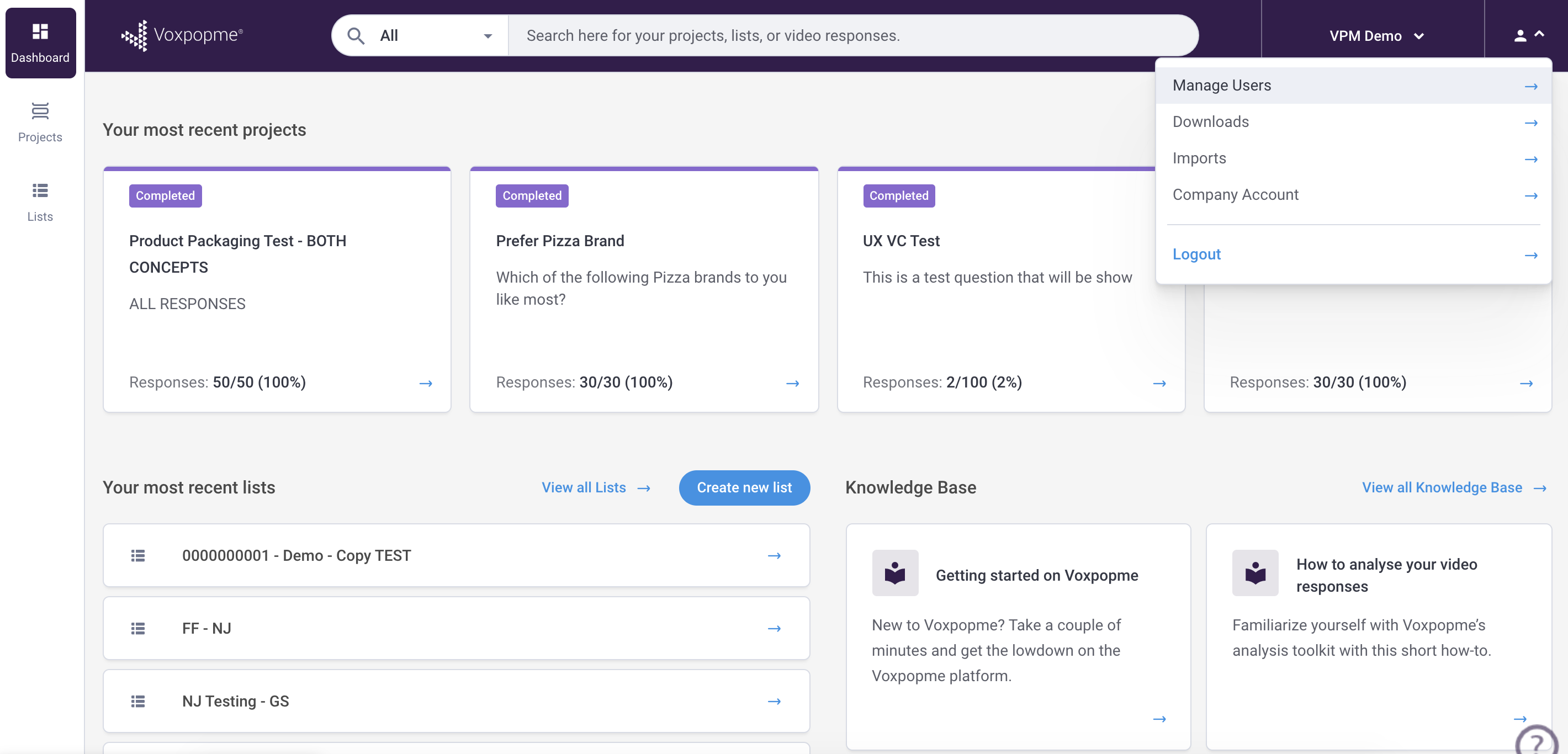The height and width of the screenshot is (754, 1568).
Task: Open the Dashboard sidebar item
Action: pyautogui.click(x=40, y=43)
